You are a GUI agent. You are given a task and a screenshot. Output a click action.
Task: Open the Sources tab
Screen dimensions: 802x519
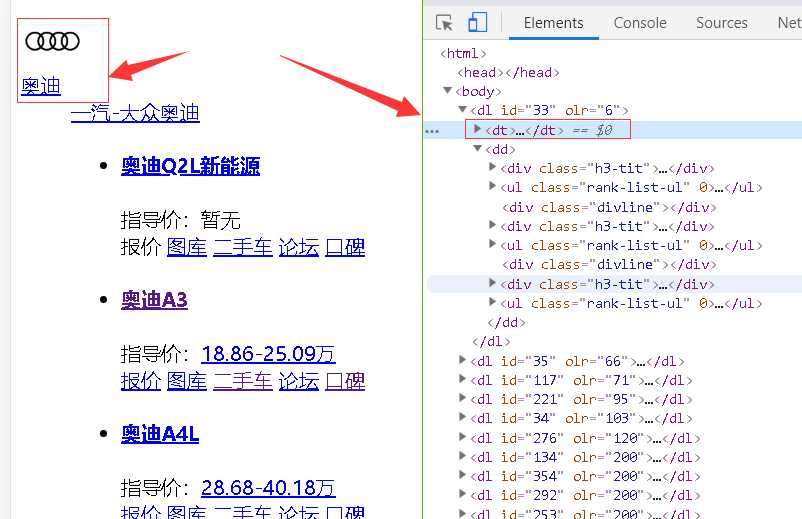721,23
